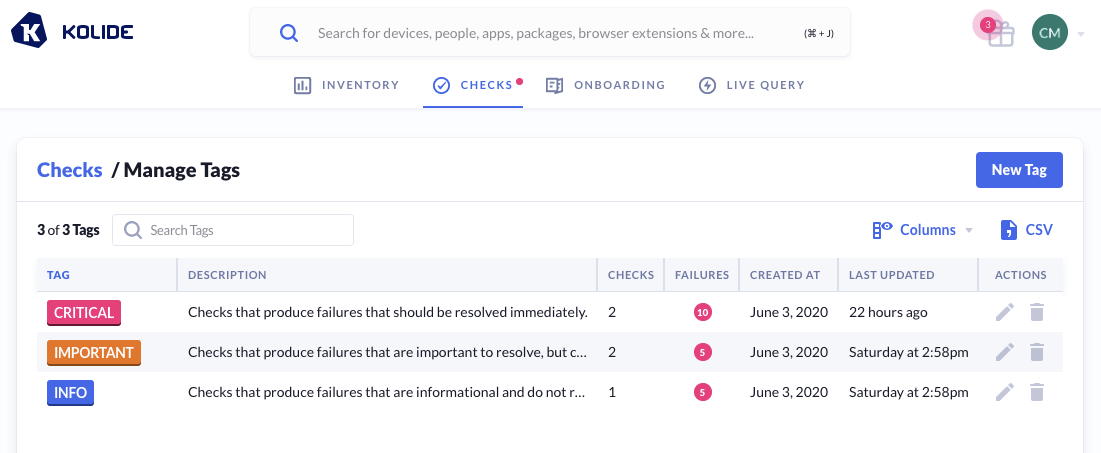This screenshot has width=1101, height=453.
Task: Follow the Checks breadcrumb link
Action: [x=69, y=170]
